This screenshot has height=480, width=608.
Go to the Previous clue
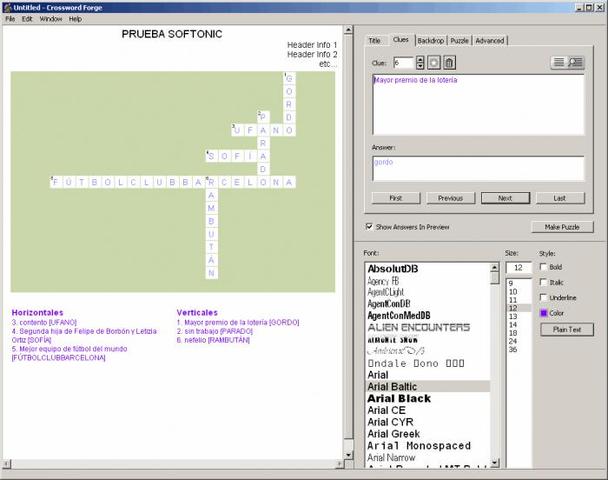pos(451,198)
